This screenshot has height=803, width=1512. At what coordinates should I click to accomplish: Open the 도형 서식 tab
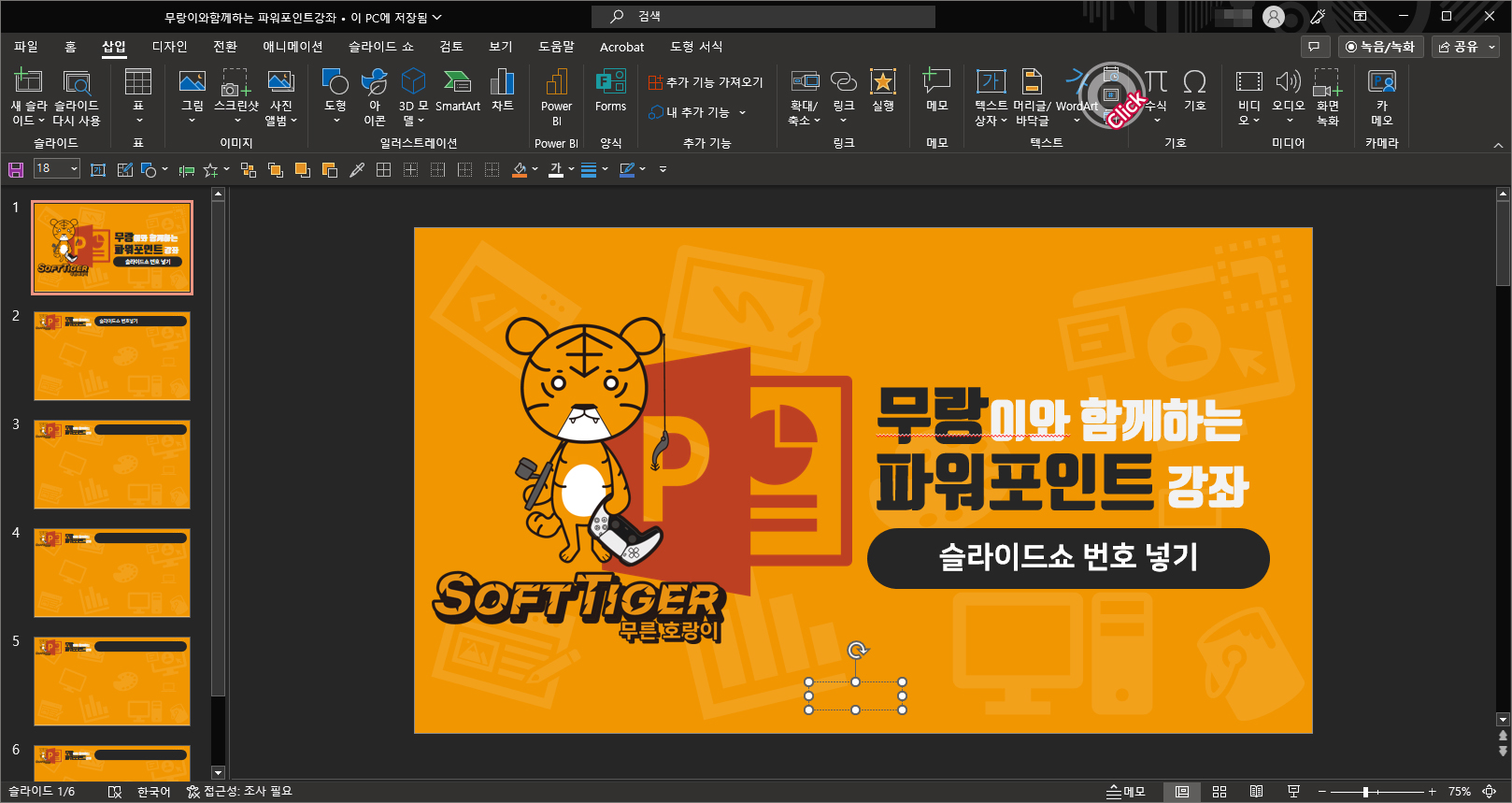696,46
